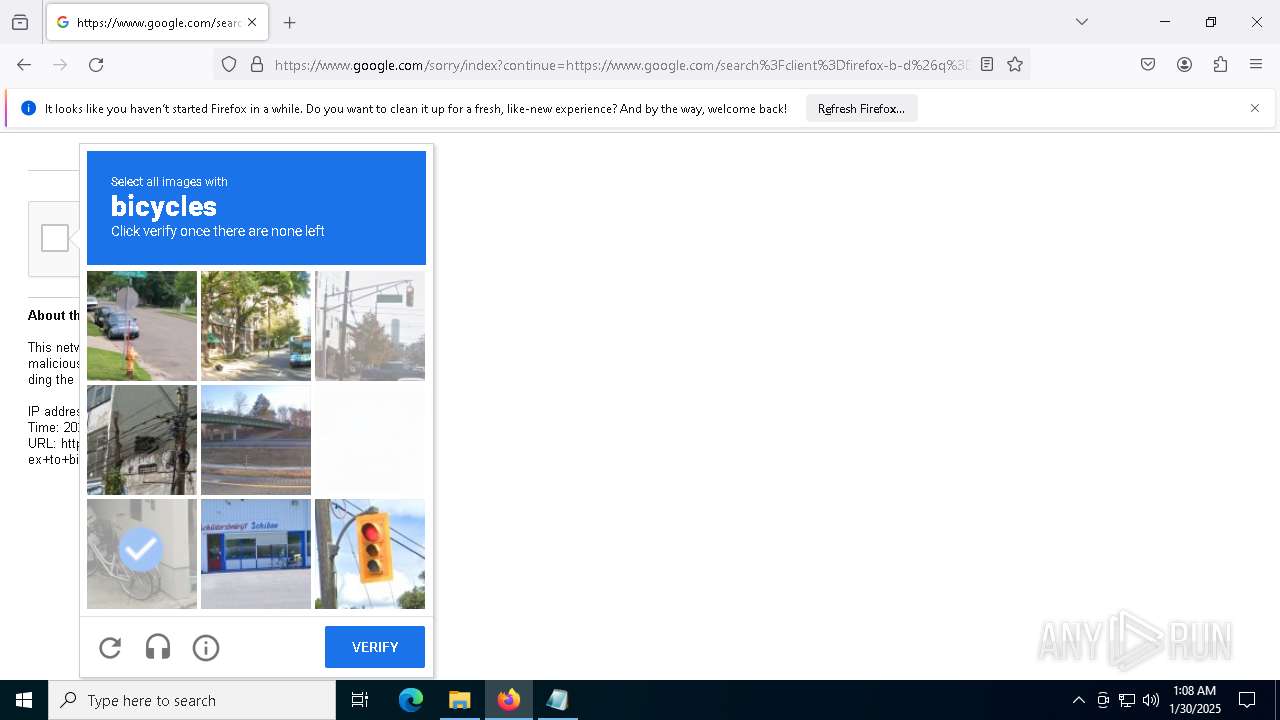
Task: Click the blue VERIFY button
Action: pyautogui.click(x=375, y=647)
